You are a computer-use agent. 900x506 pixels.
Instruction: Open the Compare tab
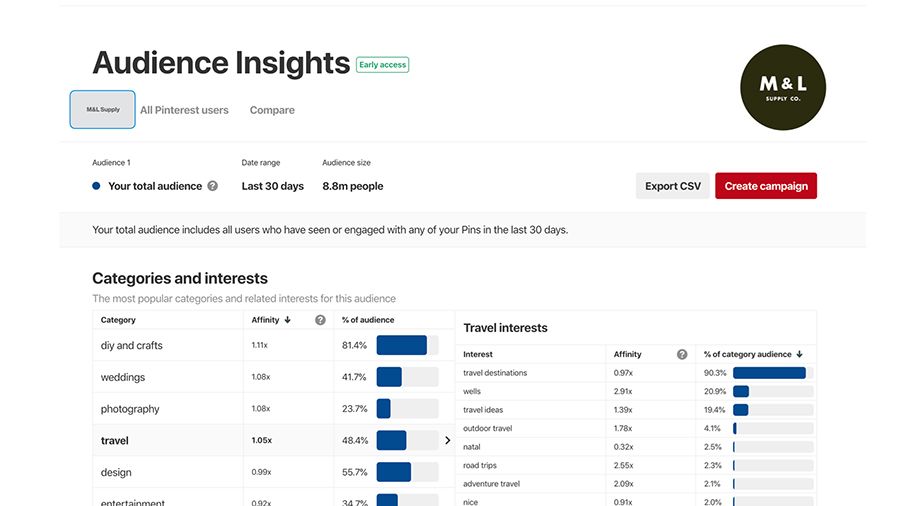pos(272,110)
